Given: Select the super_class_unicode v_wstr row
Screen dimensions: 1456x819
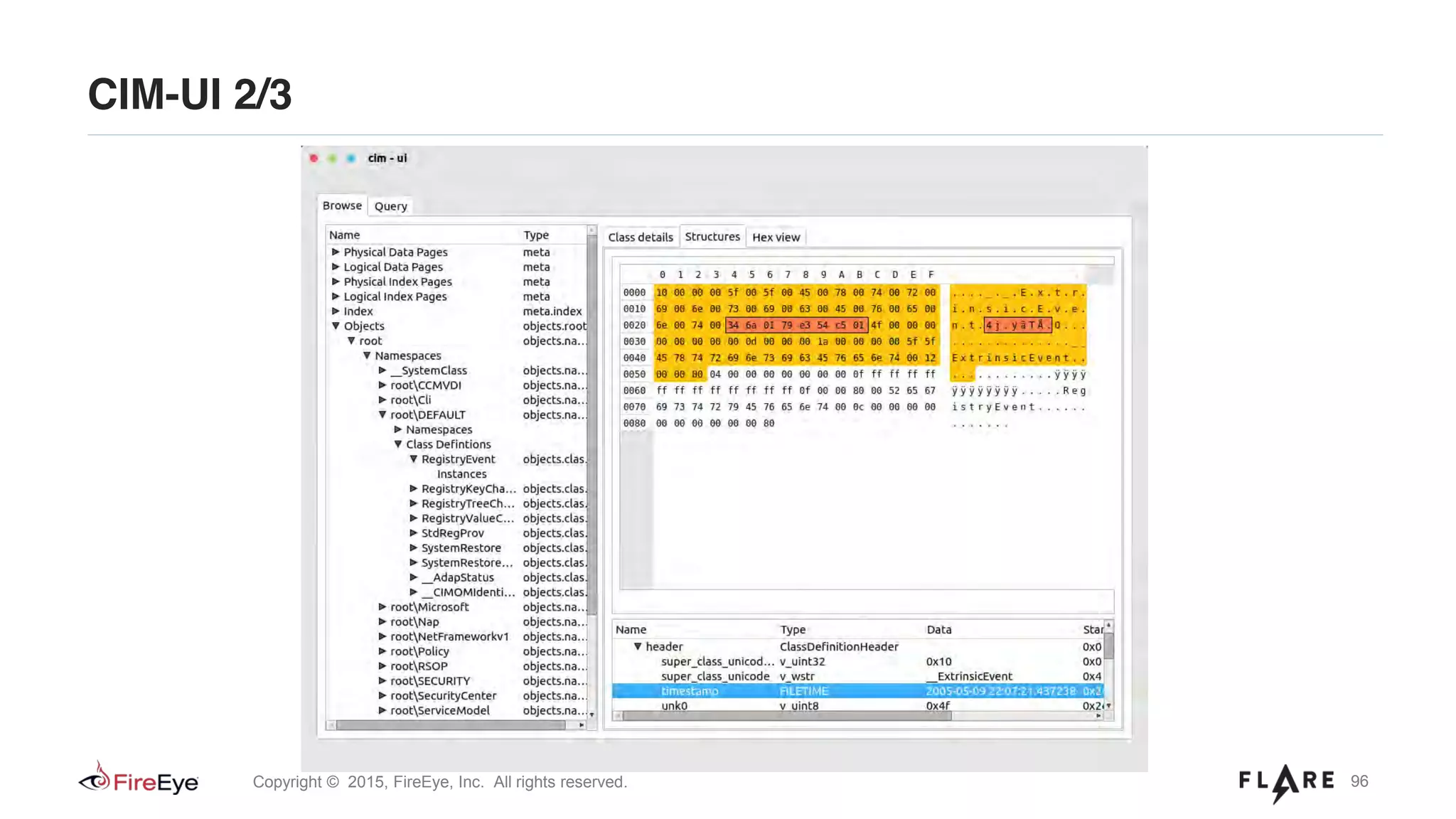Looking at the screenshot, I should (714, 676).
